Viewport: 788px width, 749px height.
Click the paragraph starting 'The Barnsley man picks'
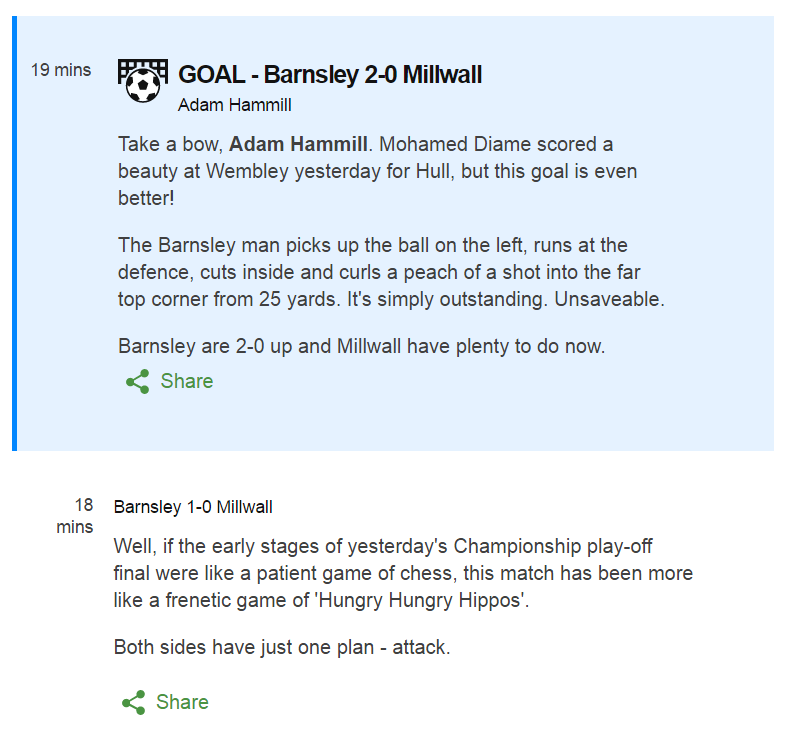[391, 272]
